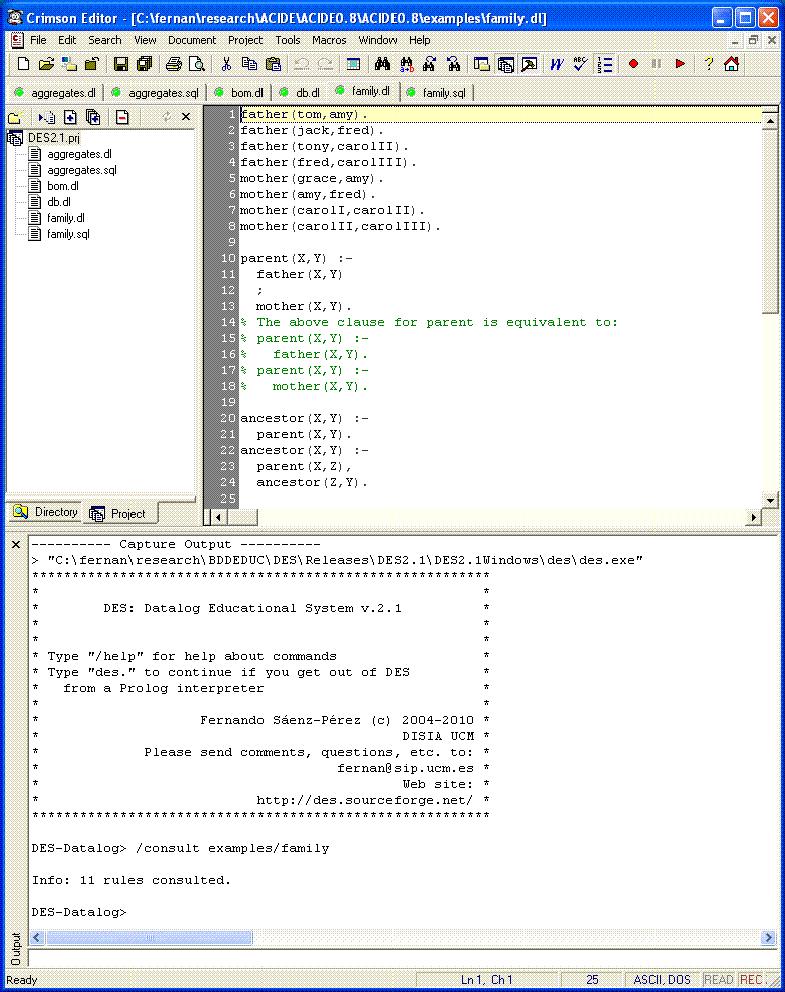Image resolution: width=785 pixels, height=992 pixels.
Task: Toggle Word Wrap W icon
Action: [557, 64]
